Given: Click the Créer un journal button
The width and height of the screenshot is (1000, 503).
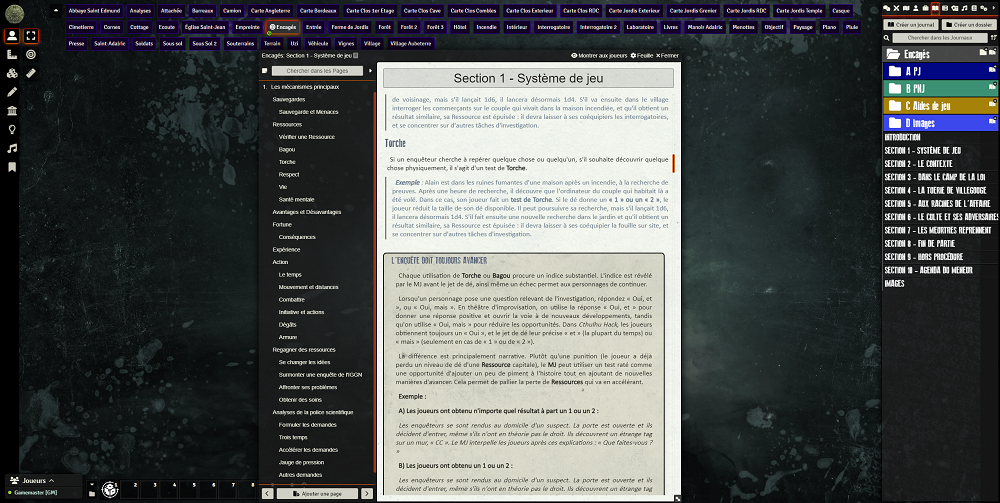Looking at the screenshot, I should click(x=913, y=23).
